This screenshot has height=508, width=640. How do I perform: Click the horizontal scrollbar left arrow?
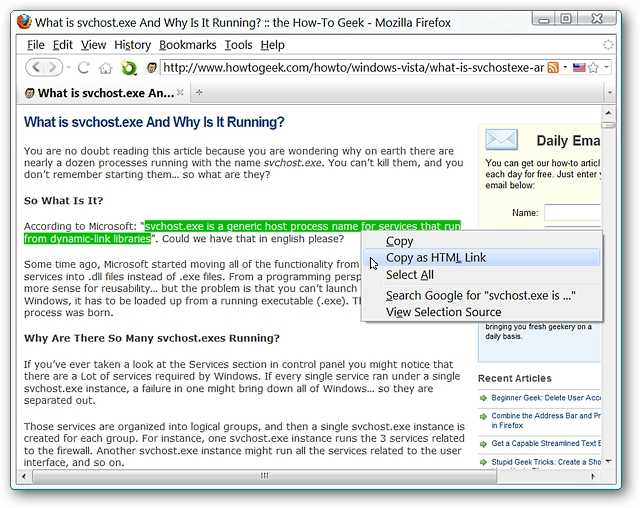tap(24, 476)
